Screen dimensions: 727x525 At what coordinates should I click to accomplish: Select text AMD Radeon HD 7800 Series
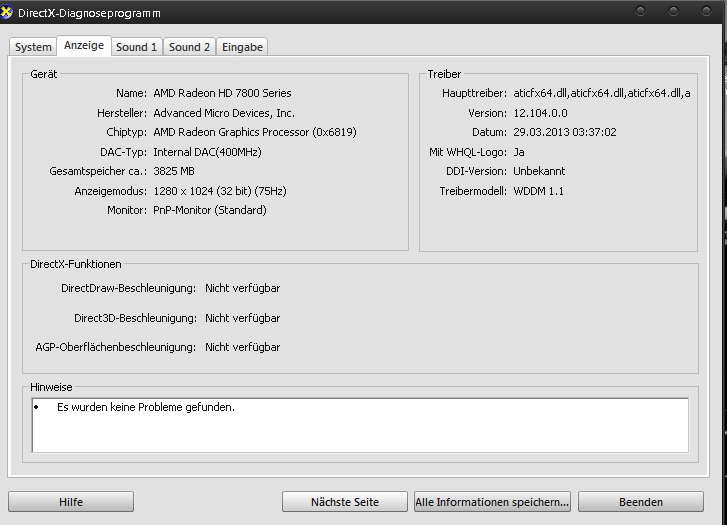coord(222,93)
